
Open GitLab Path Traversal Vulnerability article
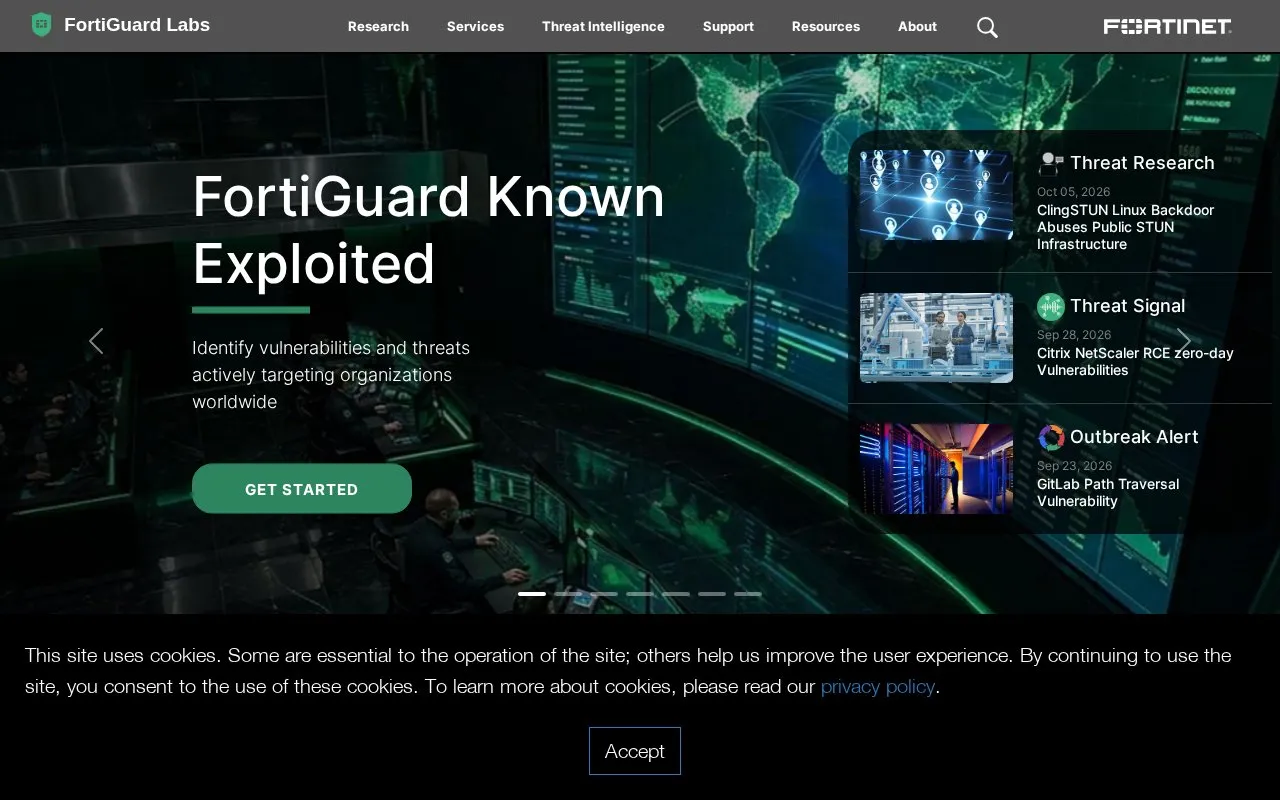1108,492
